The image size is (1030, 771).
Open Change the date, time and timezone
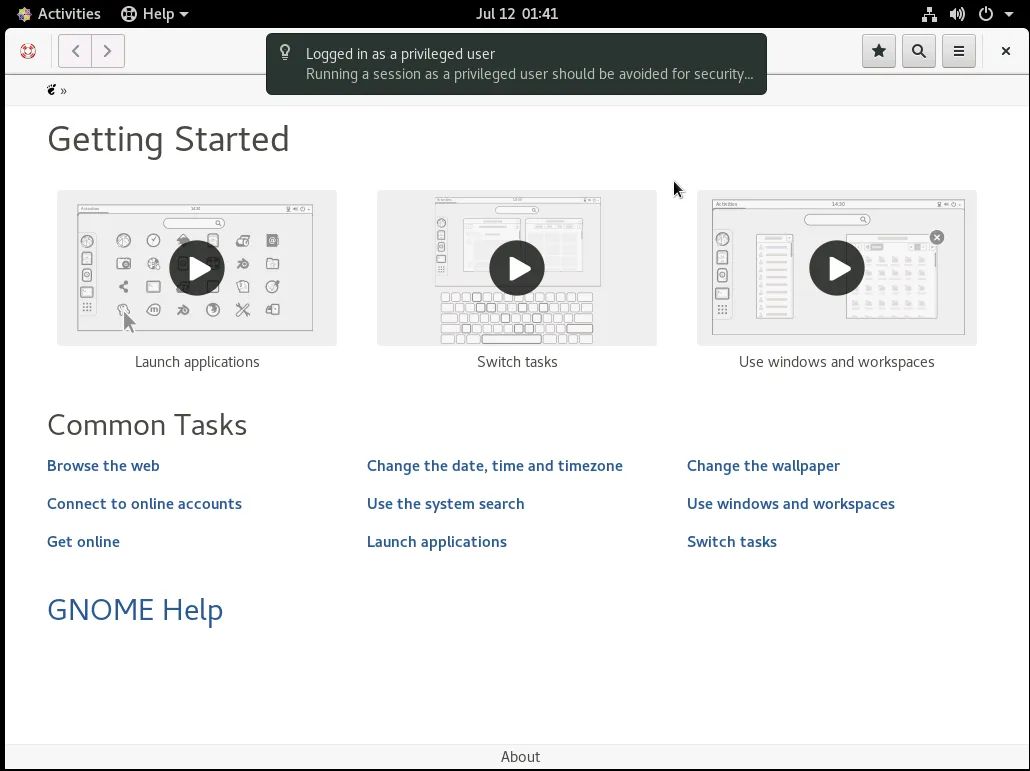(495, 466)
